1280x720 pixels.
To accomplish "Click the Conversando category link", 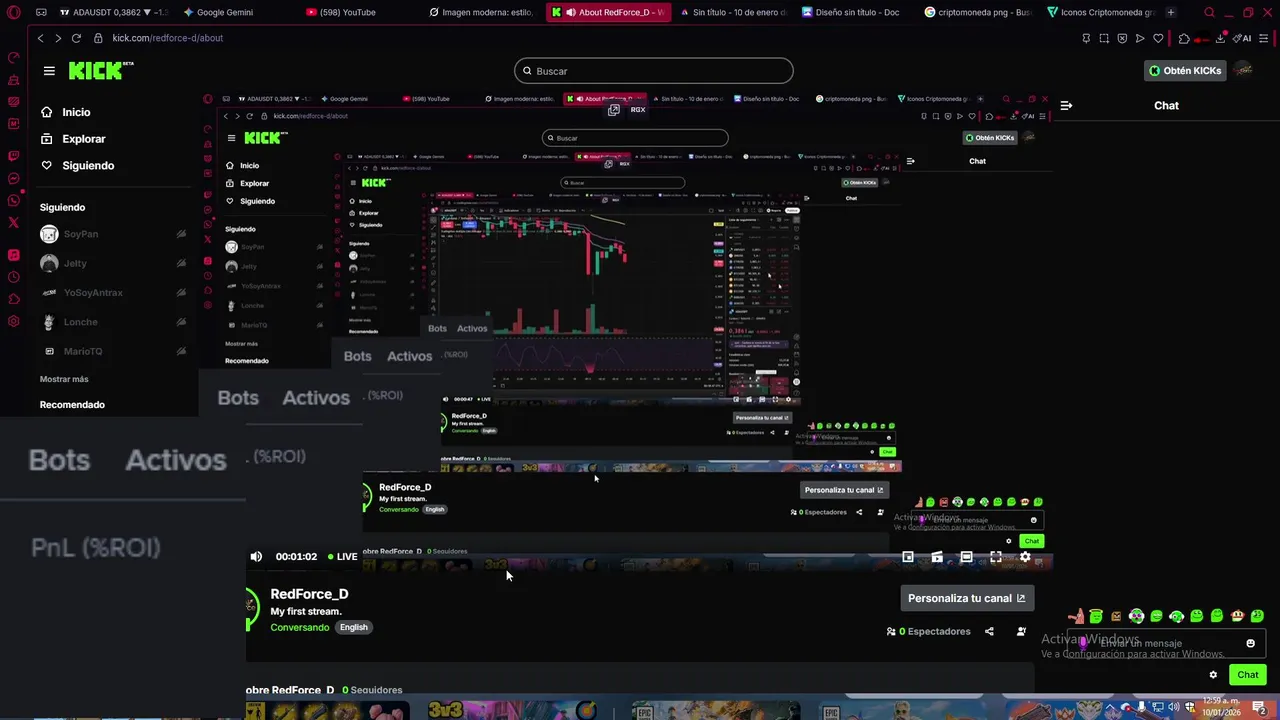I will [x=299, y=627].
